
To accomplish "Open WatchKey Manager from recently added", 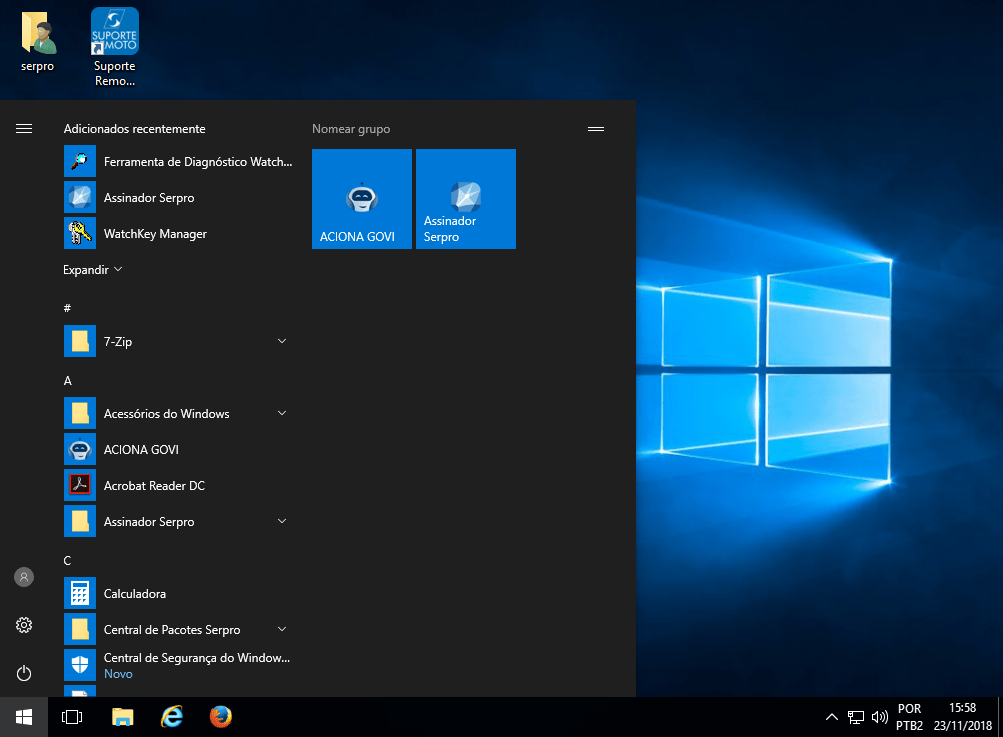I will coord(155,234).
